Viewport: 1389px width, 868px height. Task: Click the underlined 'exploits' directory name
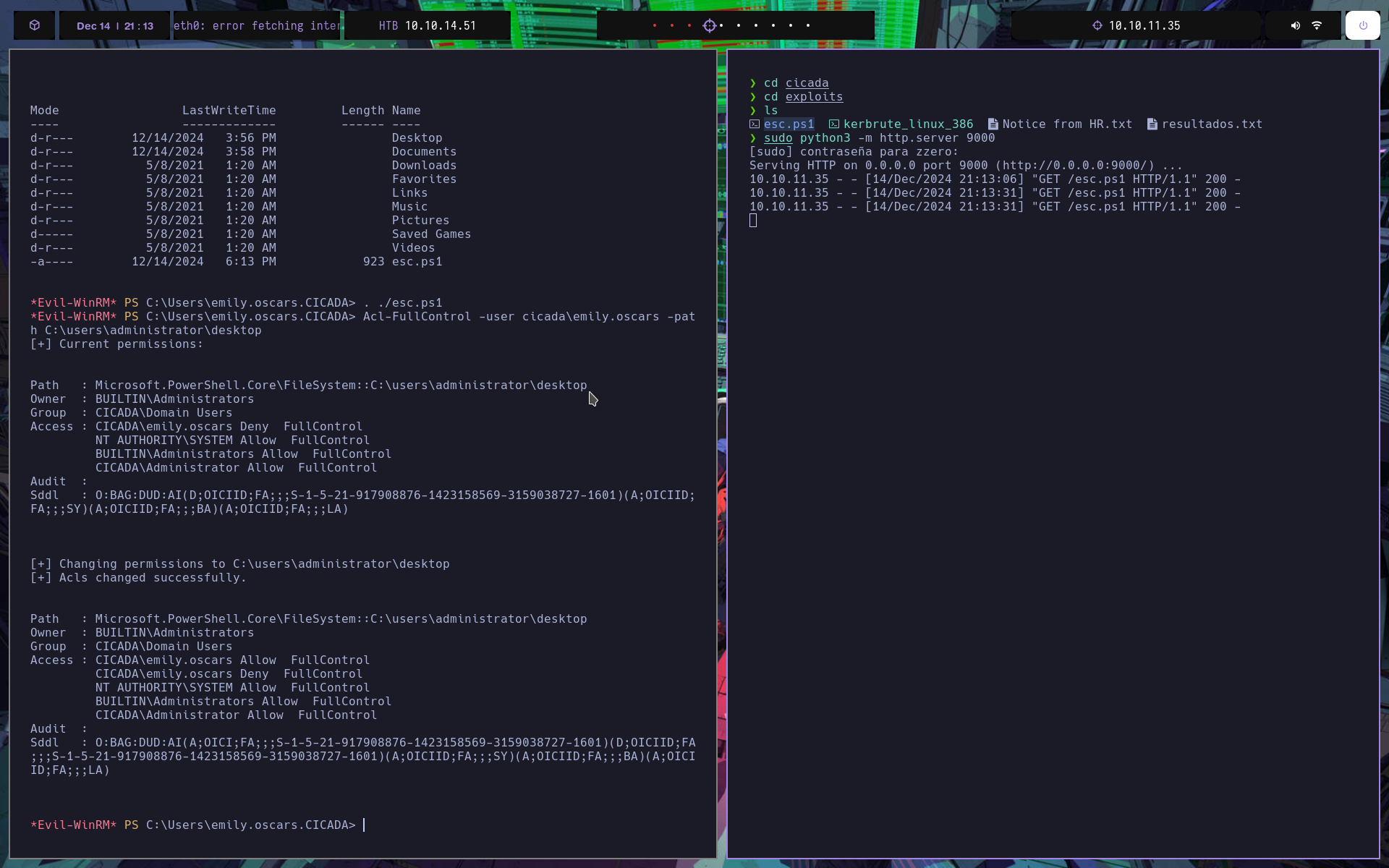point(815,97)
